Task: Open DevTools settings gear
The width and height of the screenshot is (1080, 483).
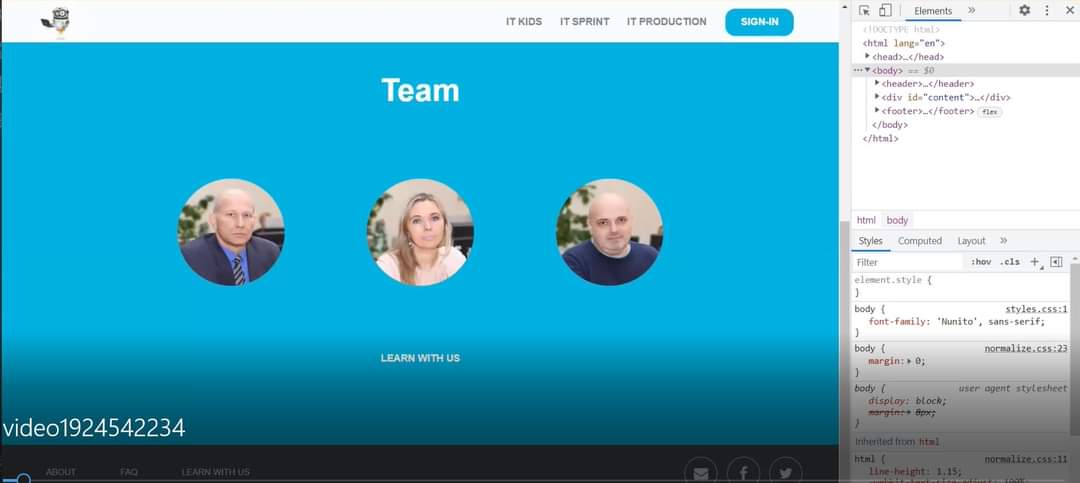Action: tap(1024, 10)
